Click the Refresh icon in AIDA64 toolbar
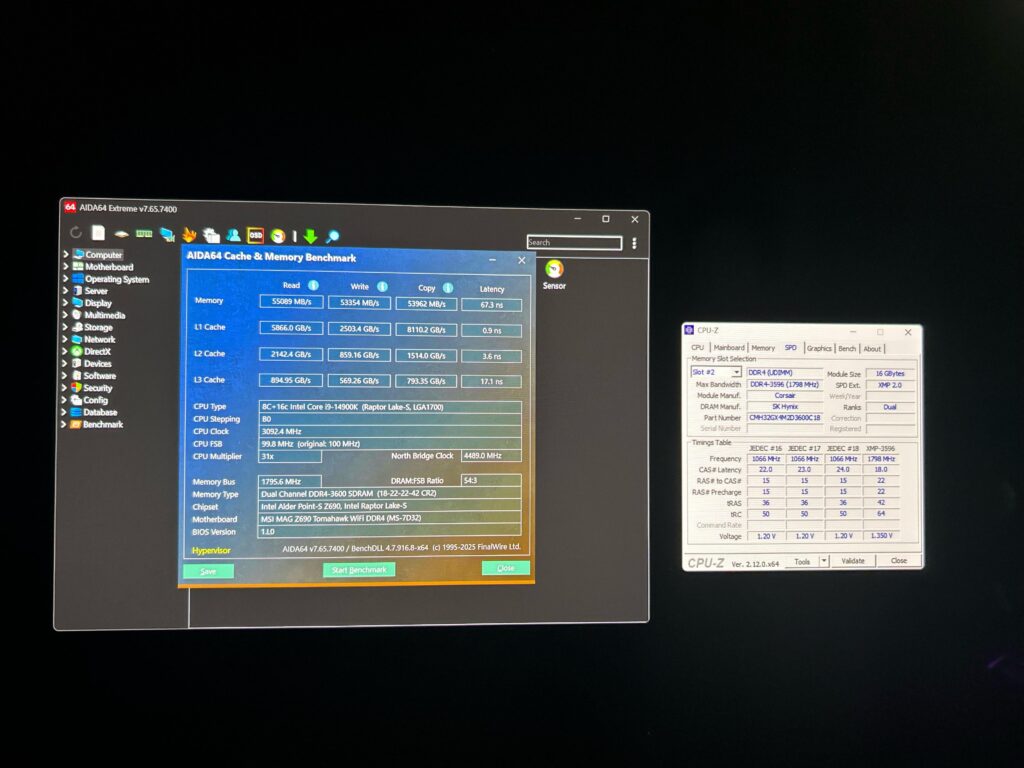Screen dimensions: 1024x768 click(76, 232)
